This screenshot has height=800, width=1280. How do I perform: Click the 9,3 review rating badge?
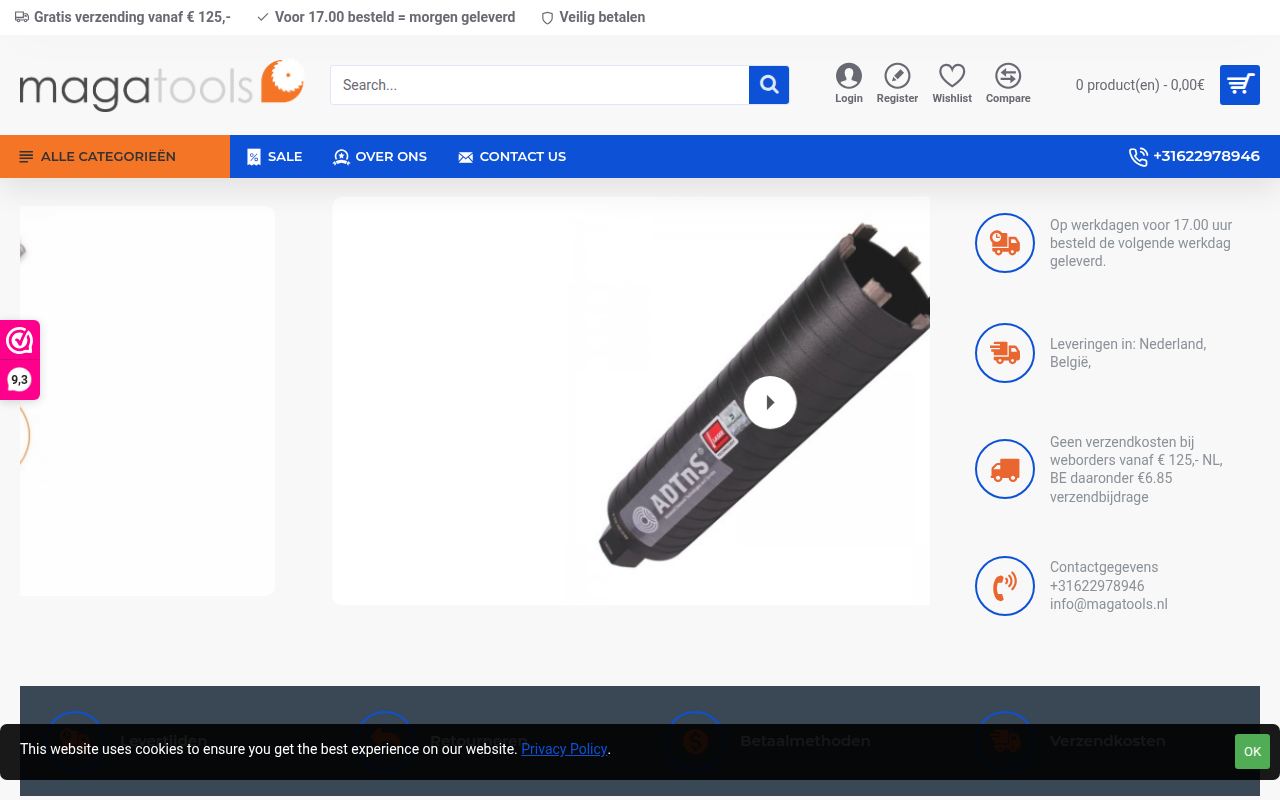click(x=19, y=379)
